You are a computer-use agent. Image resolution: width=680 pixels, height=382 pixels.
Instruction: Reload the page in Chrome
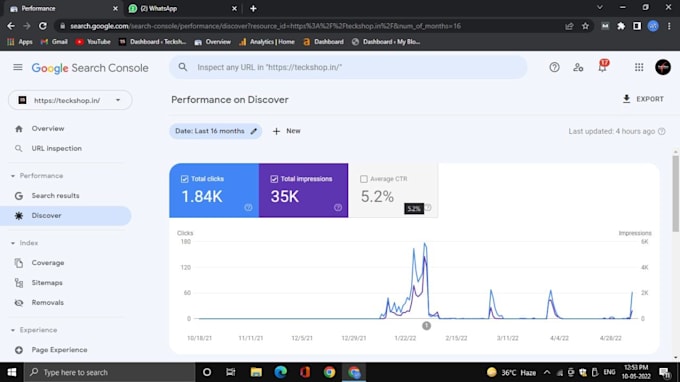(42, 26)
